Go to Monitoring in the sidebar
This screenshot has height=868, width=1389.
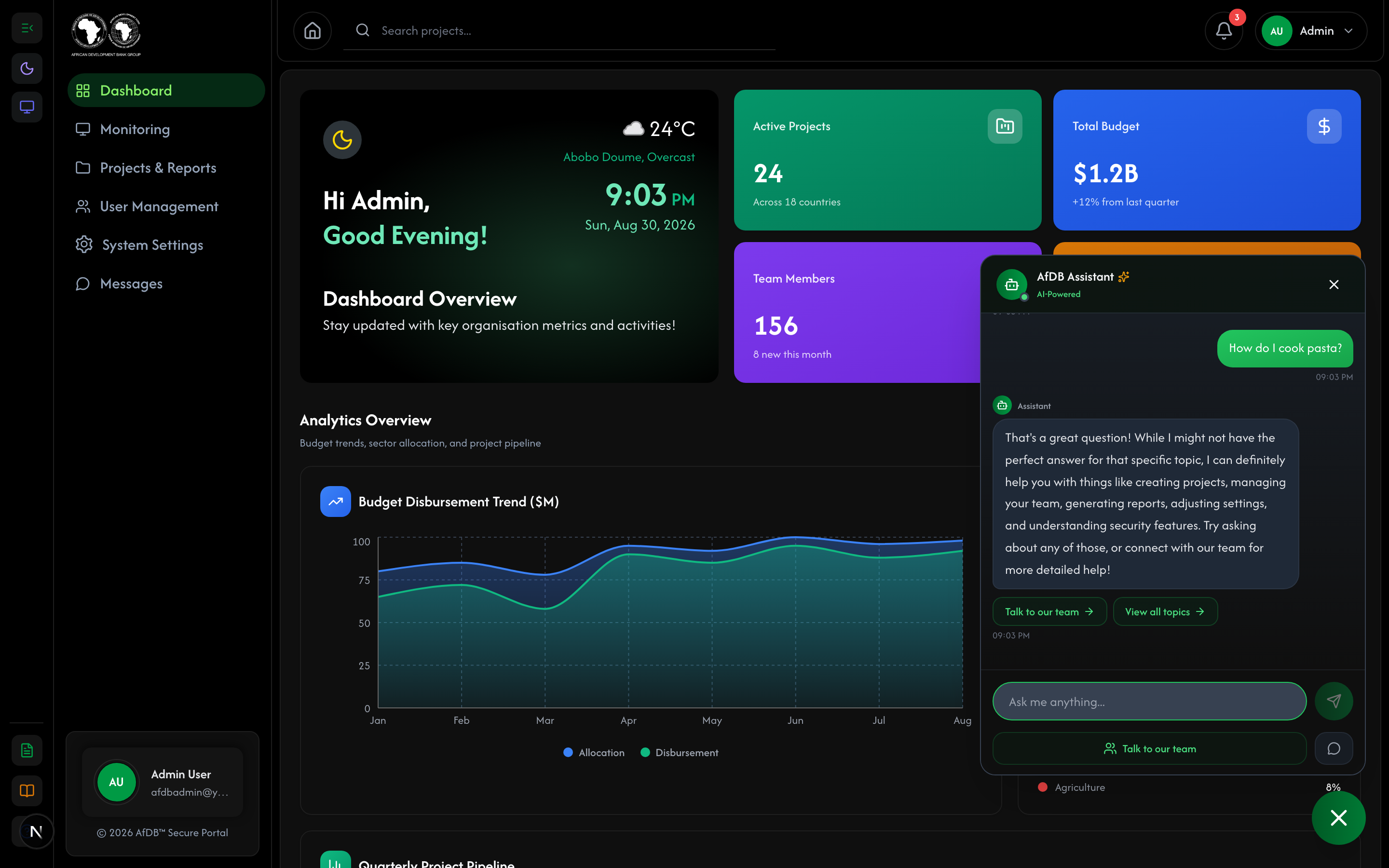pyautogui.click(x=166, y=129)
